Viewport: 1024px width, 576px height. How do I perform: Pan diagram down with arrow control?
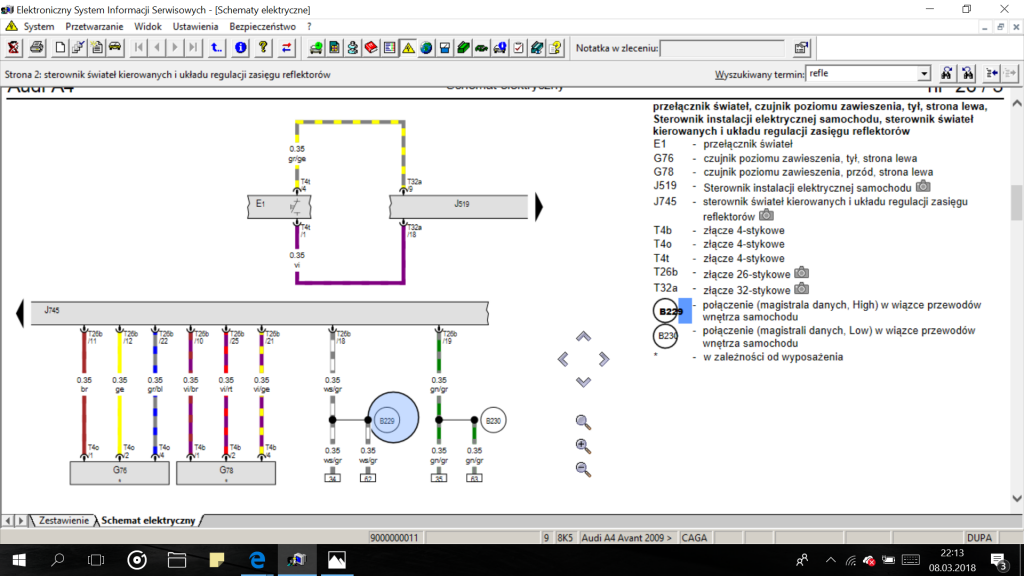tap(583, 381)
